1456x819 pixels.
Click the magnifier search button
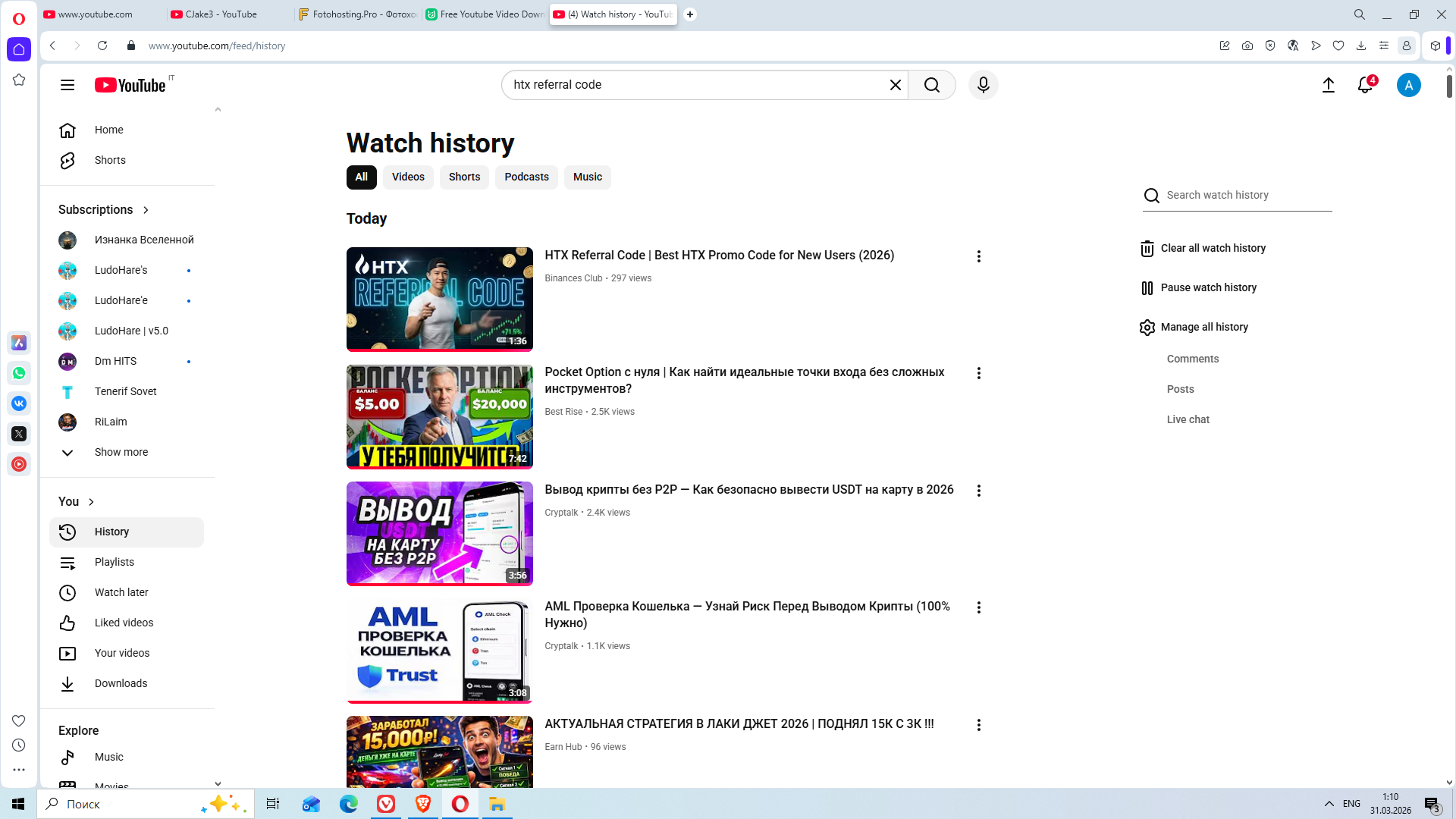point(932,85)
